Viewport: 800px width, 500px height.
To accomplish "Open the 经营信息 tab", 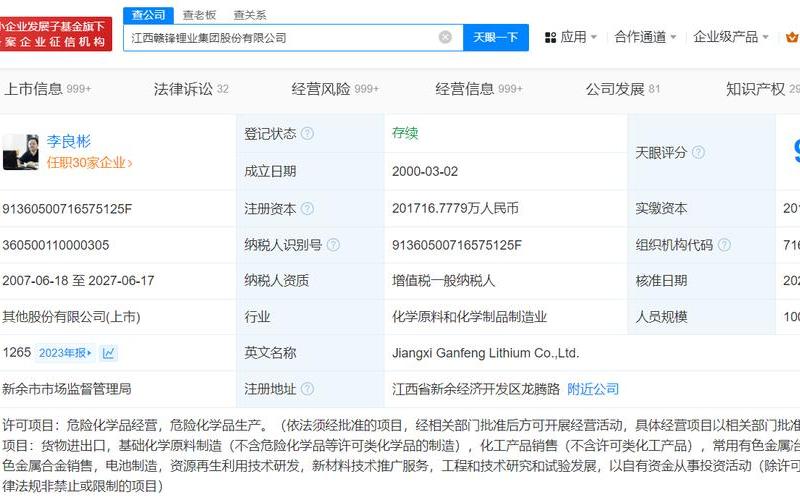I will tap(479, 89).
